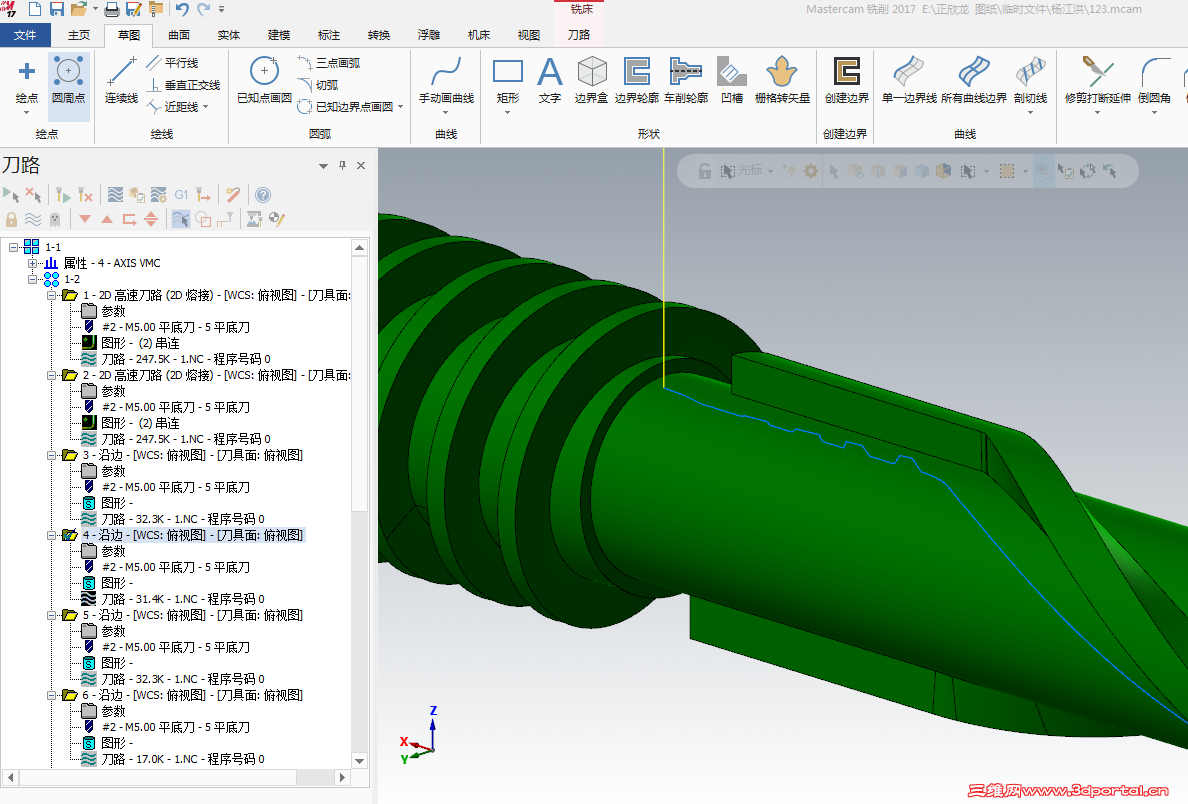
Task: Click the backplot toolpath waves icon
Action: pyautogui.click(x=114, y=195)
